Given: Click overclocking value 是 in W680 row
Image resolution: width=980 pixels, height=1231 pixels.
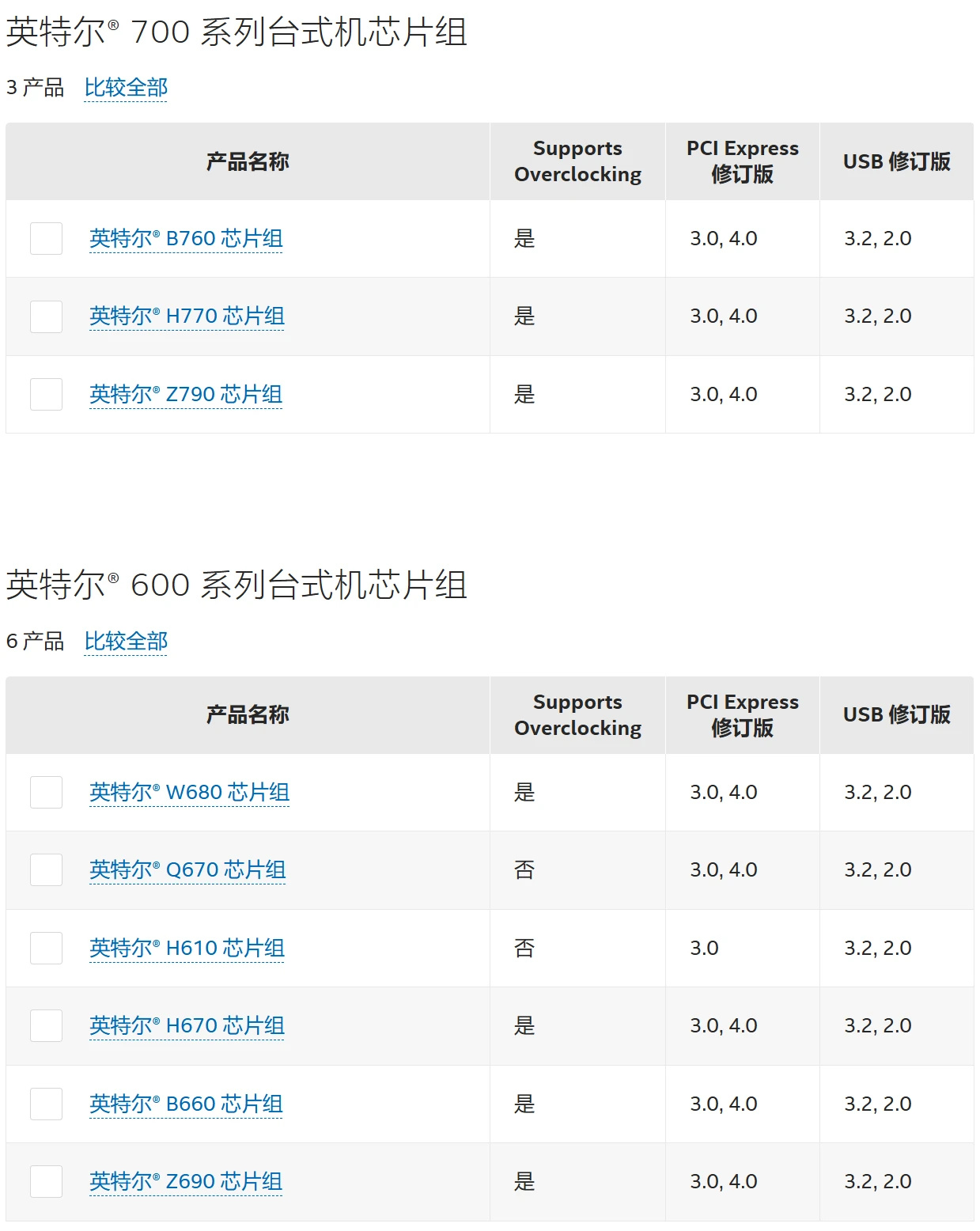Looking at the screenshot, I should coord(524,792).
